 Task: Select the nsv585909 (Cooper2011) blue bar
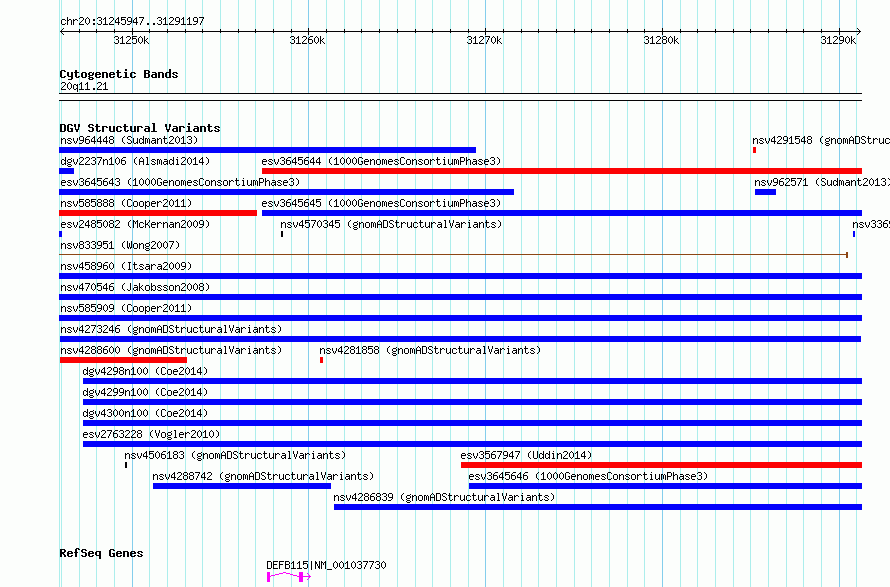pos(460,318)
